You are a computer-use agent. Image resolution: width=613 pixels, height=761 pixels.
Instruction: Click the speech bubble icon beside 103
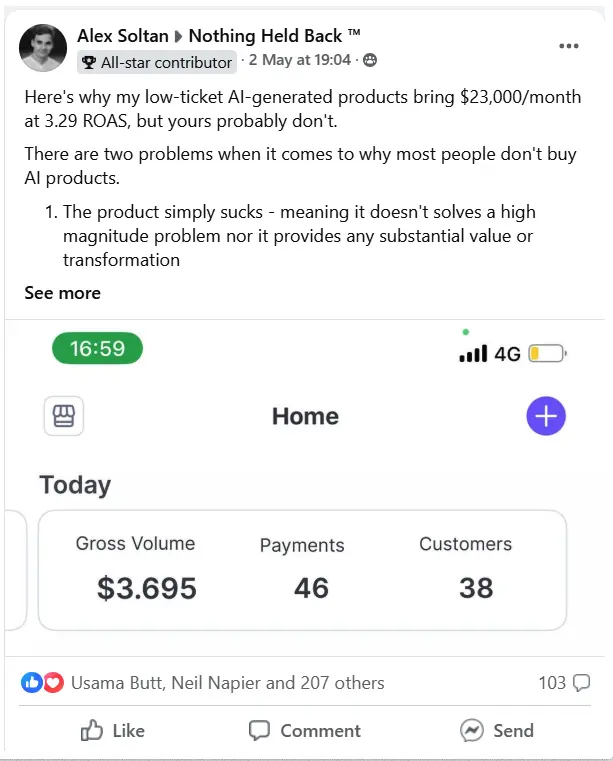(x=581, y=683)
